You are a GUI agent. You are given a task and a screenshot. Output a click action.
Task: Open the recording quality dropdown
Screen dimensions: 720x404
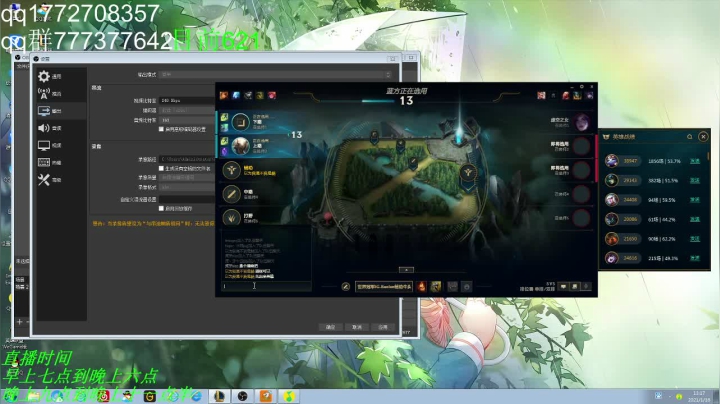pos(187,177)
